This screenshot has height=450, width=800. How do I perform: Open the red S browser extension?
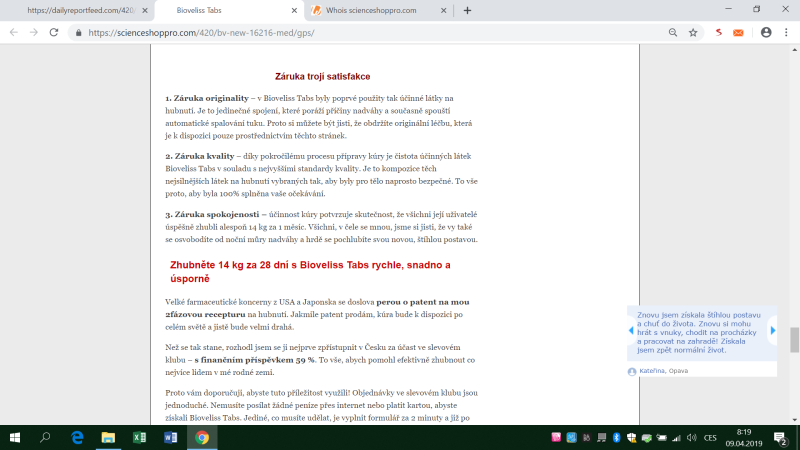718,33
